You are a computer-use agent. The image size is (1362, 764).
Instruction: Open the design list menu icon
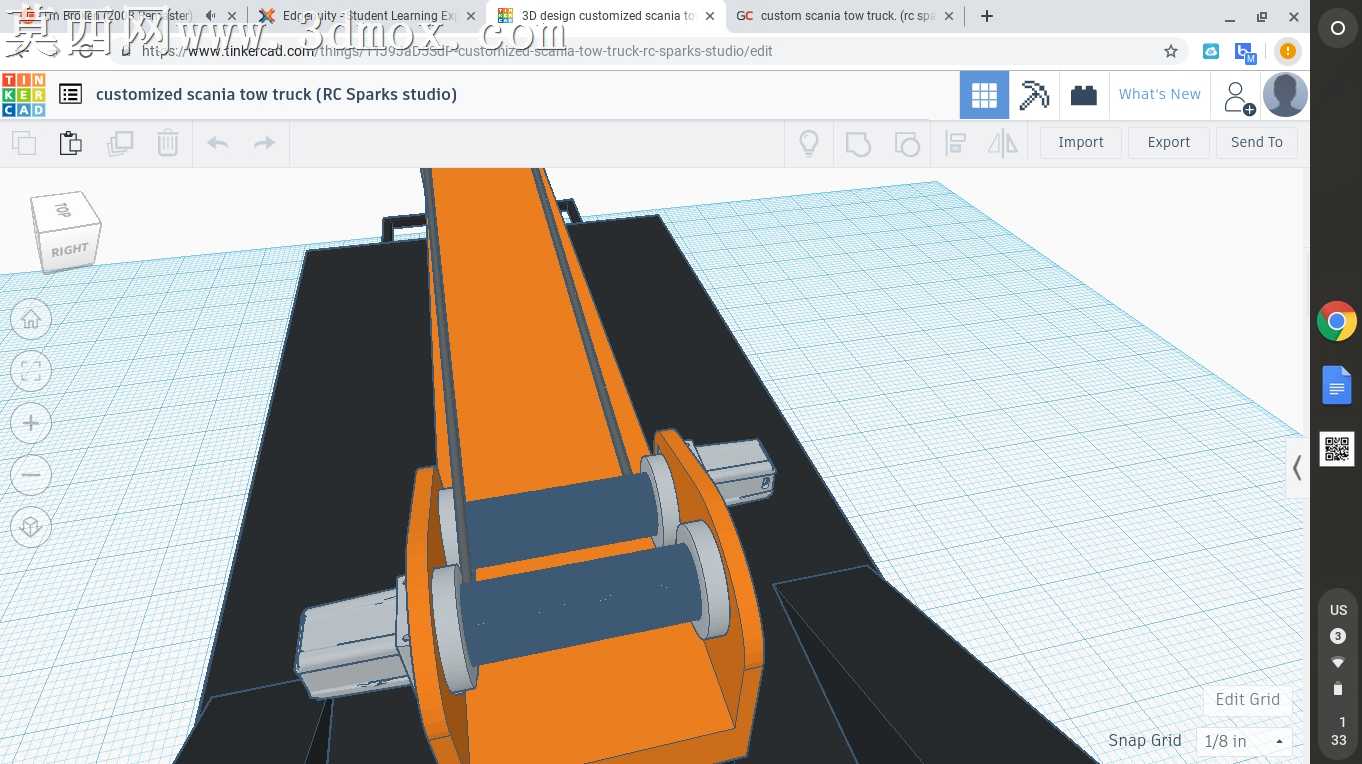pos(70,94)
